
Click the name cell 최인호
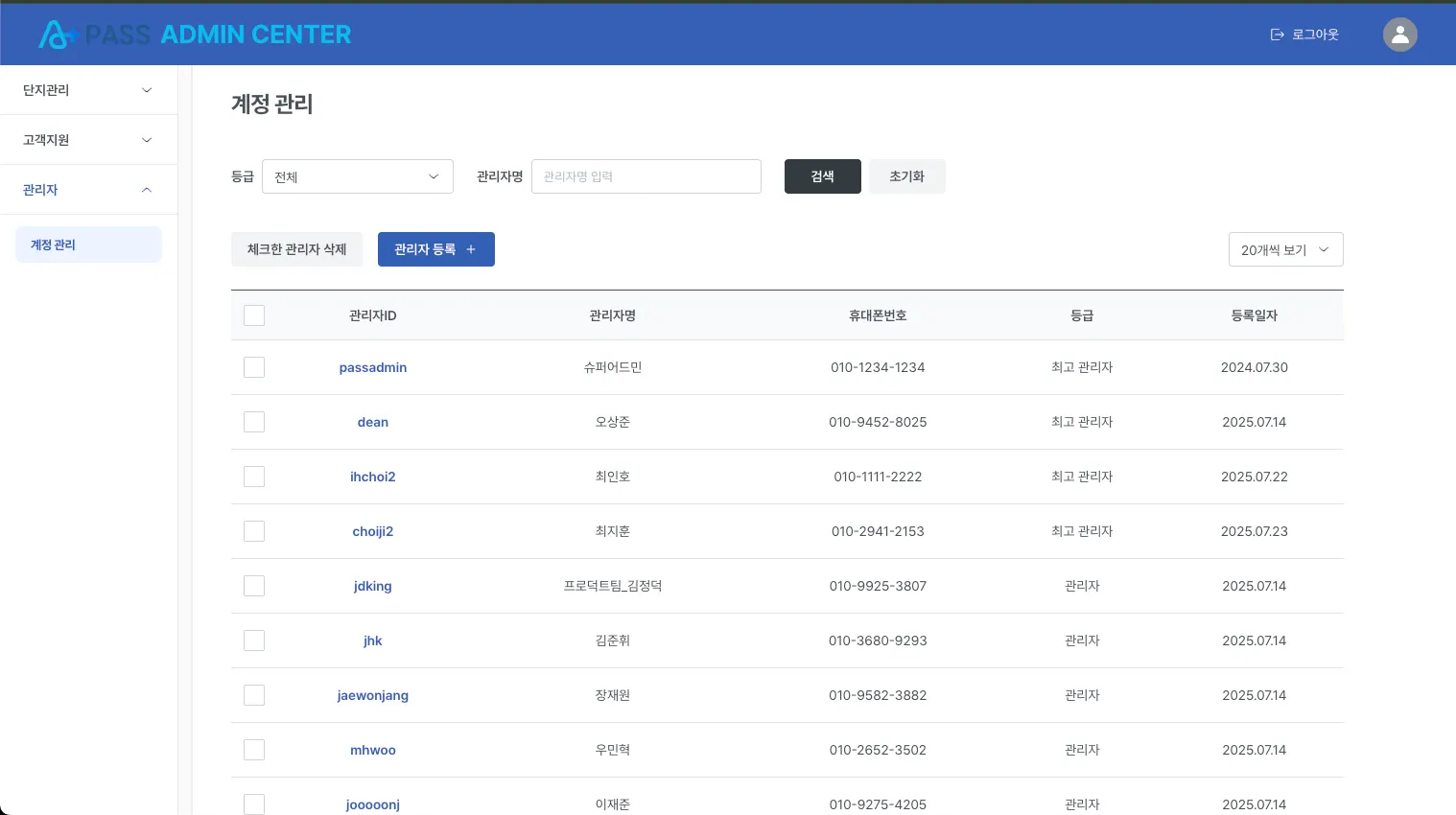click(x=613, y=477)
